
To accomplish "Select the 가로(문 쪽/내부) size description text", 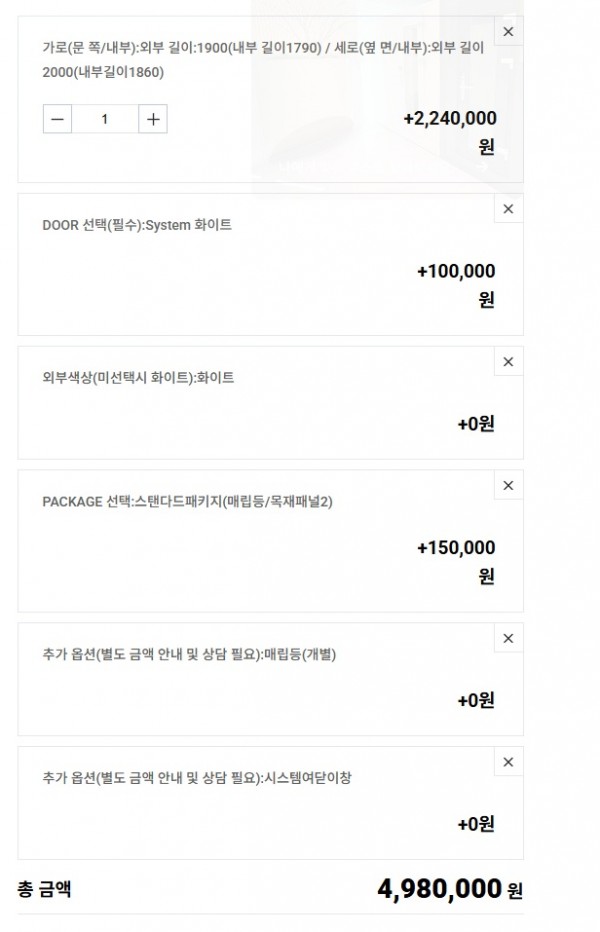I will click(x=263, y=59).
